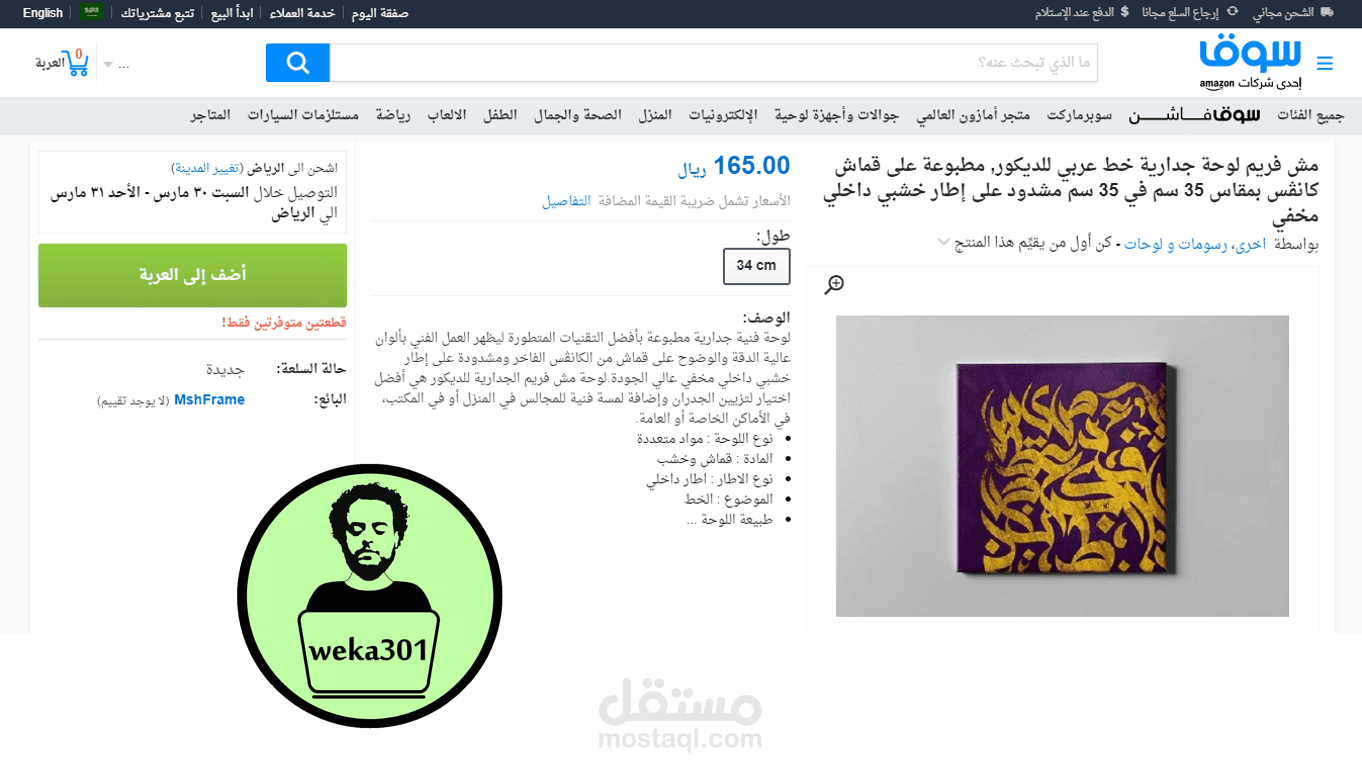This screenshot has width=1362, height=768.
Task: Click the zoom magnifier above product image
Action: (x=834, y=285)
